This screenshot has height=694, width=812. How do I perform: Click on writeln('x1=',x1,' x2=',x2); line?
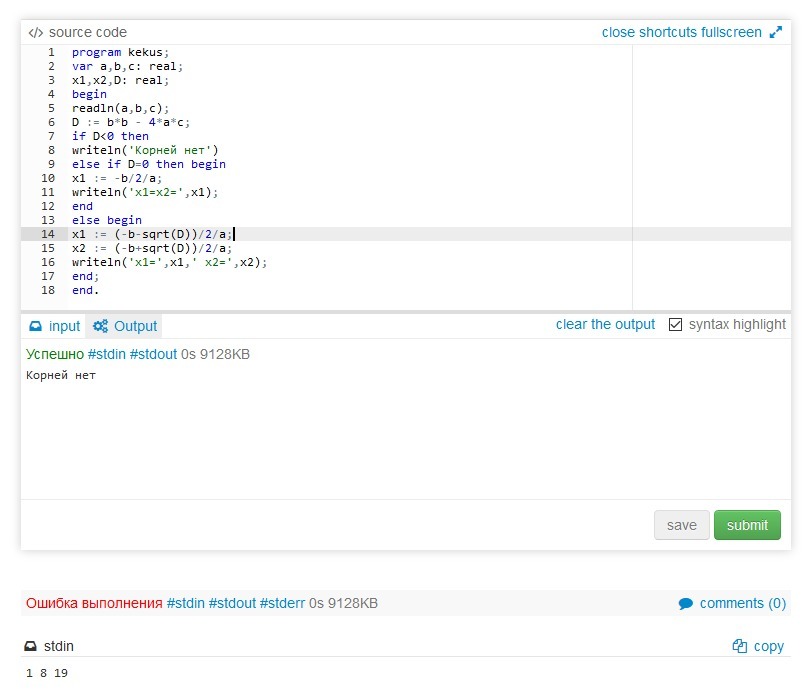(169, 262)
